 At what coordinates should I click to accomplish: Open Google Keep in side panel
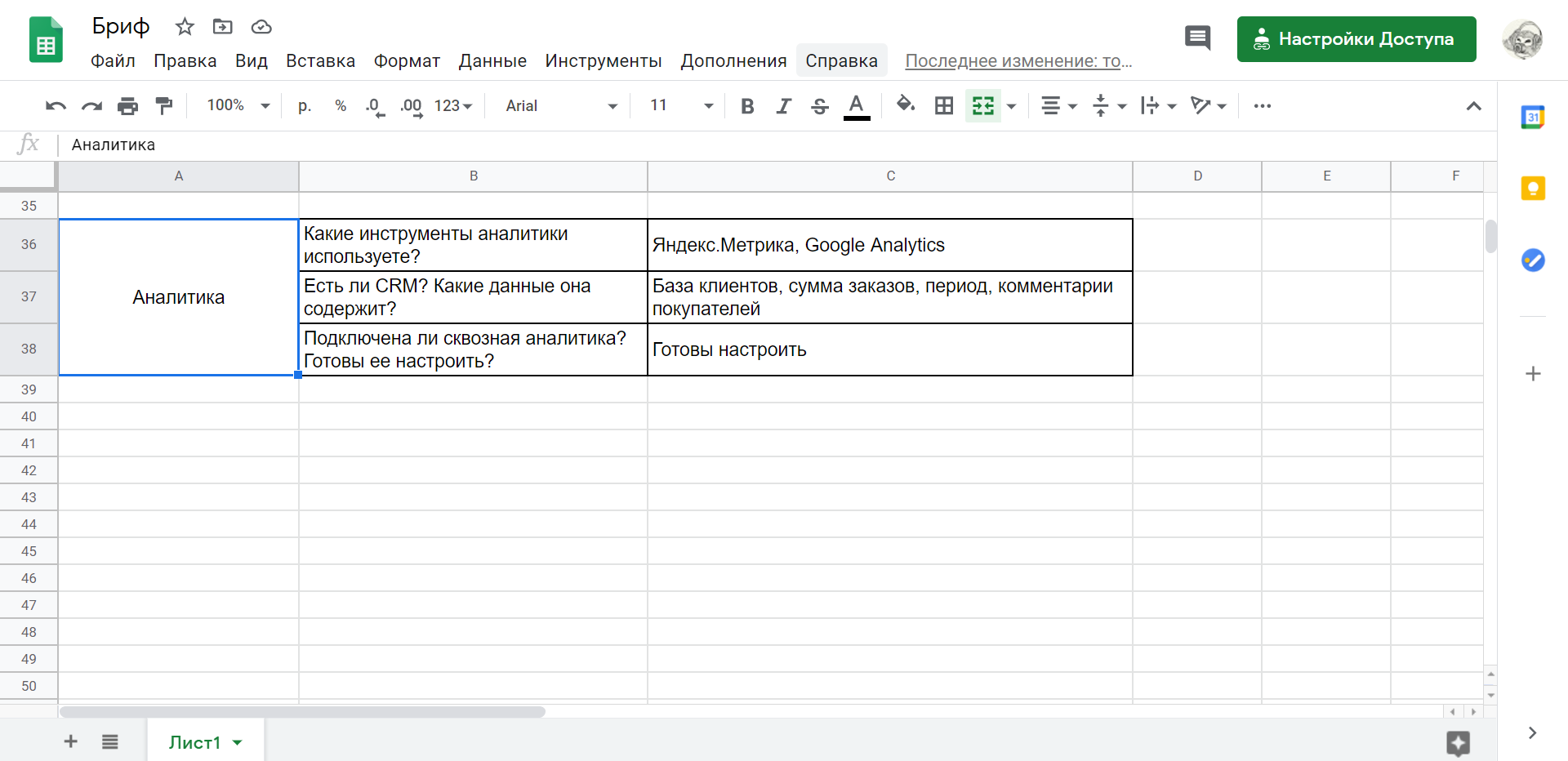pos(1533,189)
